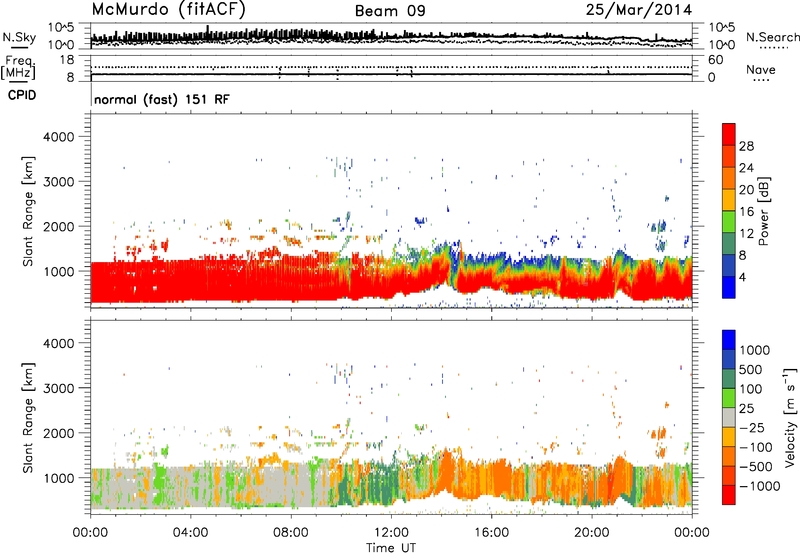Viewport: 800px width, 554px height.
Task: Click the 'Time UT' axis label
Action: [391, 548]
